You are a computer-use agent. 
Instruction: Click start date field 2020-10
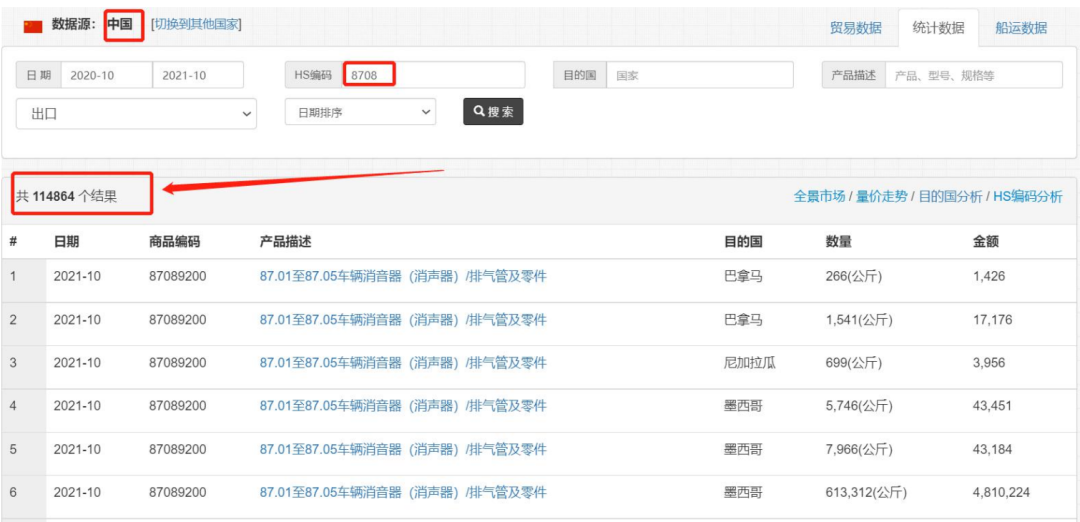point(107,75)
